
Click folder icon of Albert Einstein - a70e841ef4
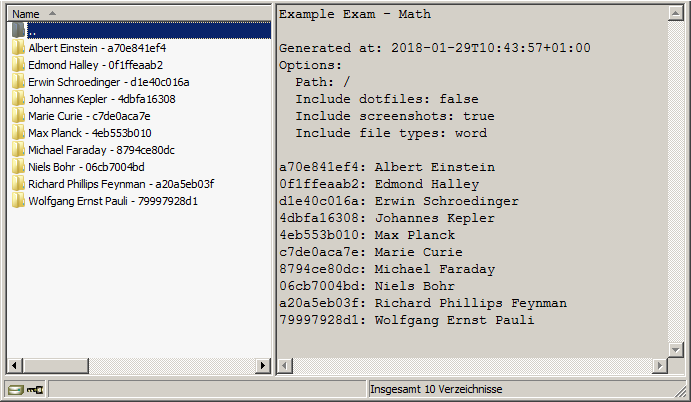(18, 48)
